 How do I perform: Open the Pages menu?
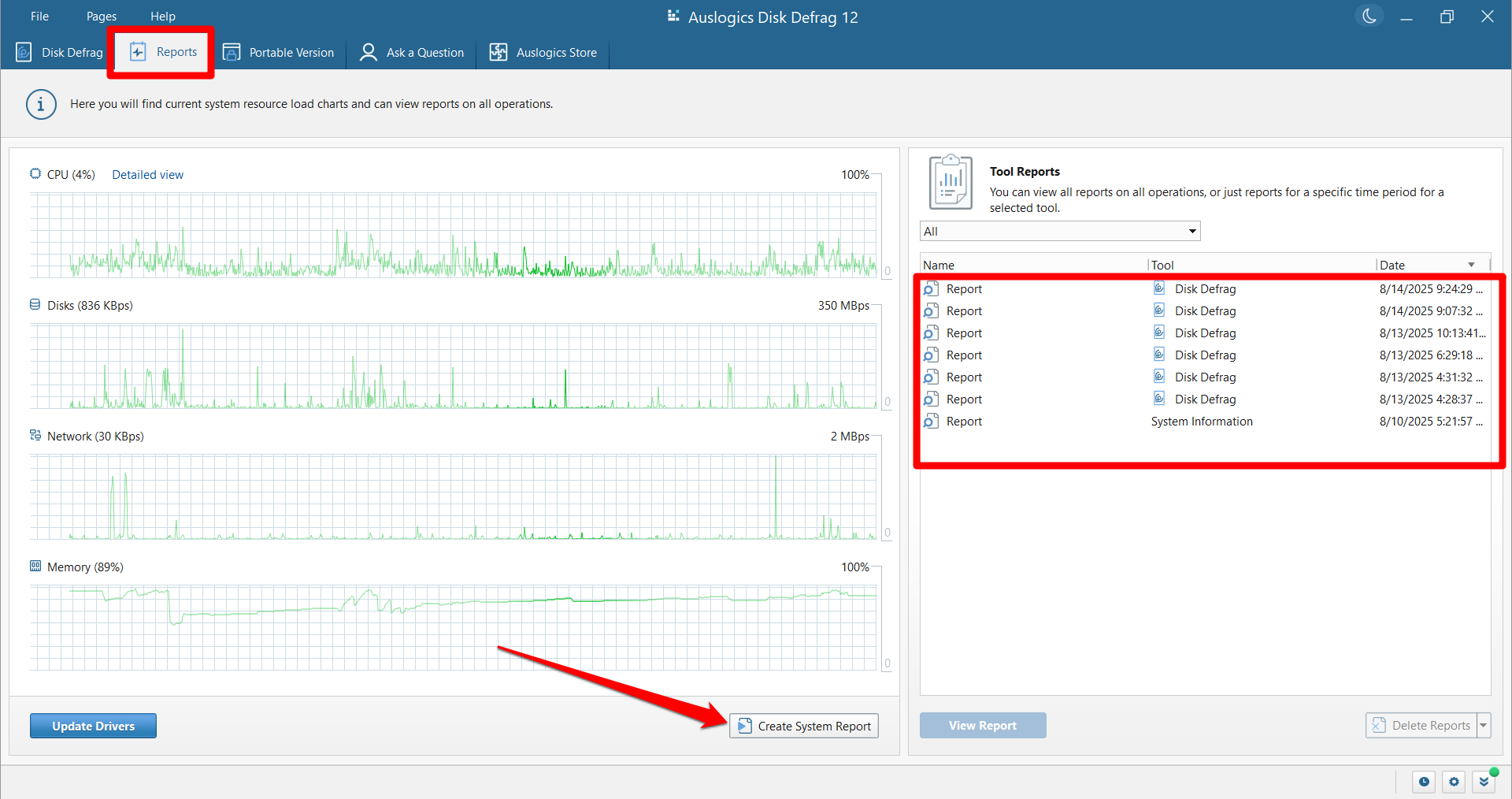tap(101, 16)
